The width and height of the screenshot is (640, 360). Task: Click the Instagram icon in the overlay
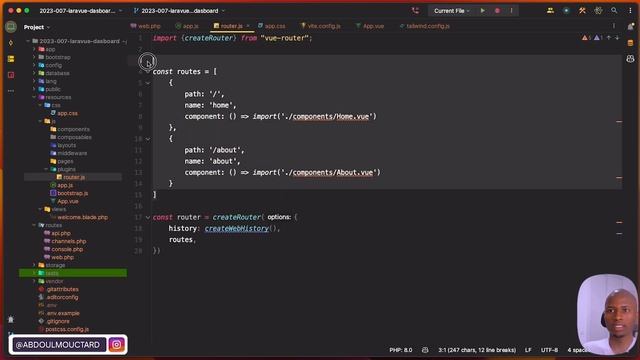[x=116, y=344]
